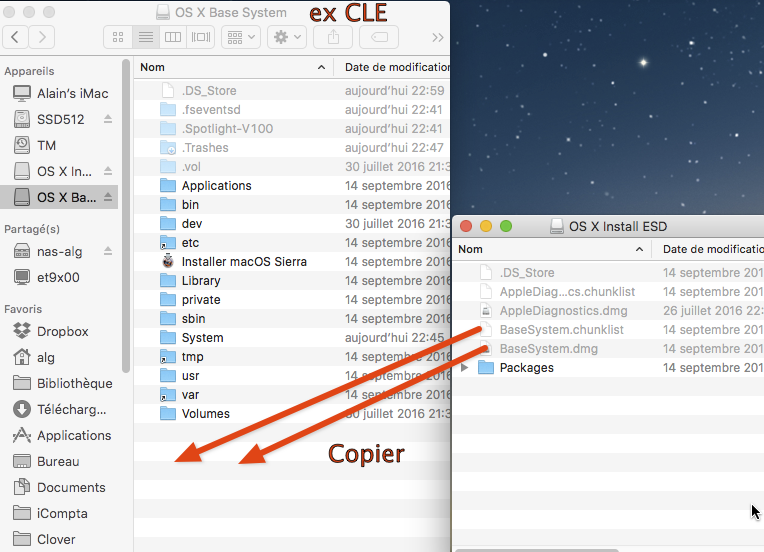Select SSD512 drive in sidebar
The image size is (764, 552).
(61, 119)
